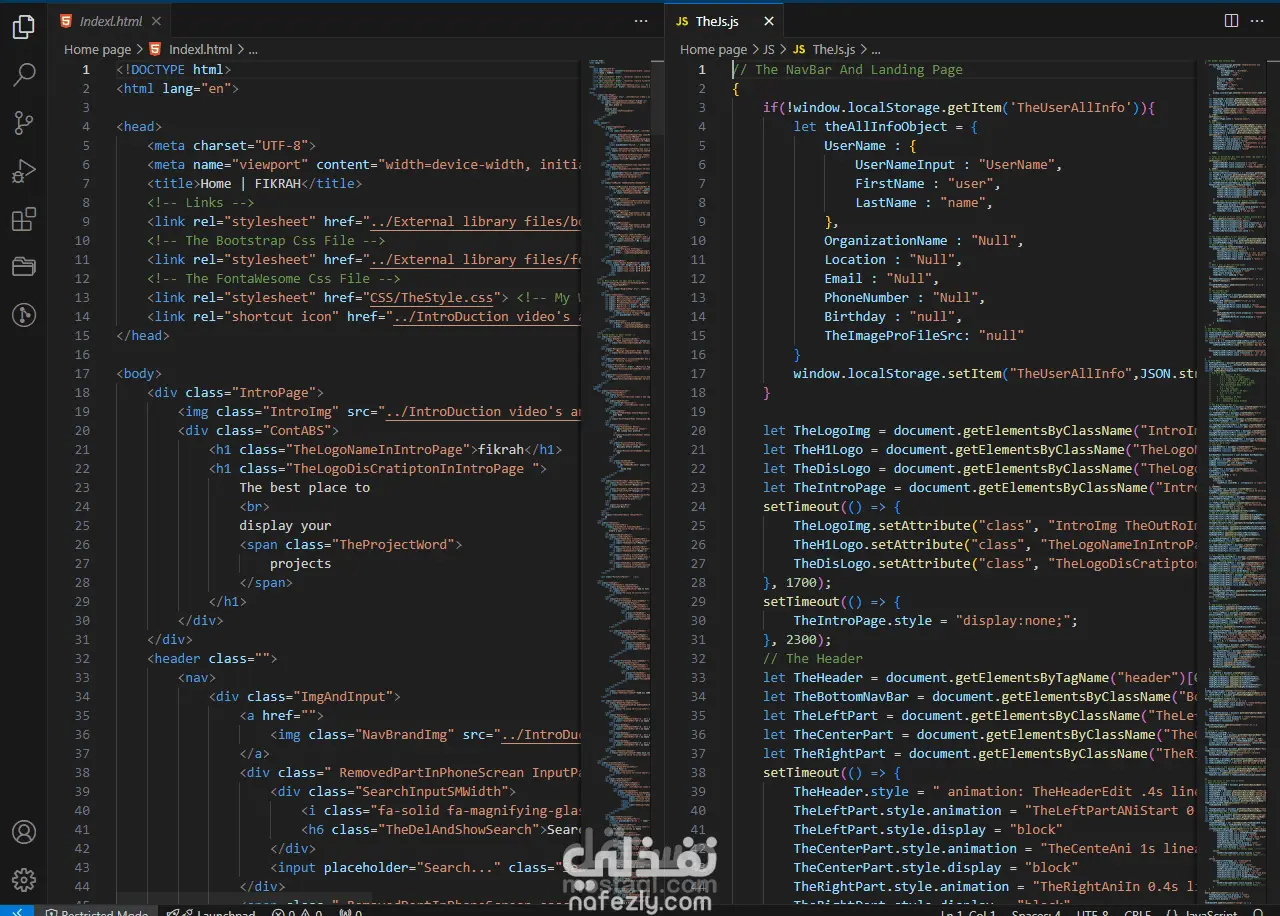Click the '// The NavBar And Landing Page' comment
1280x916 pixels.
point(848,70)
